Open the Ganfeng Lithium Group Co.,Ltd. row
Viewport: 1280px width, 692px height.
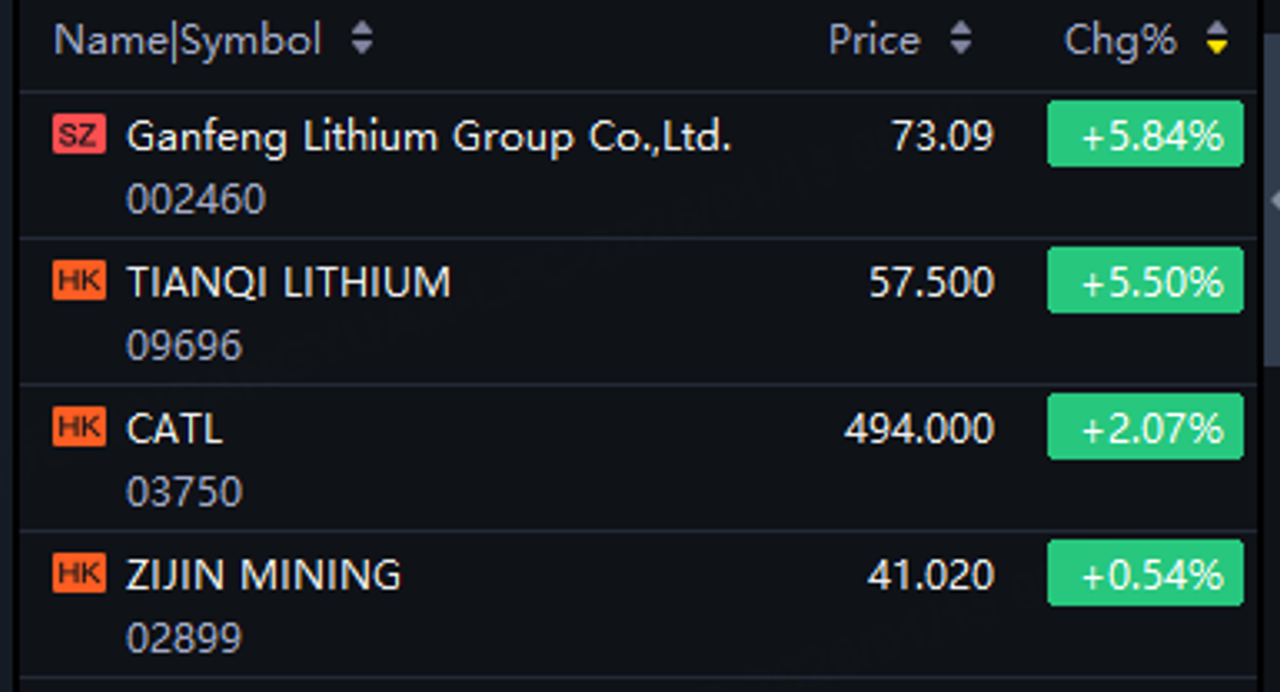(x=429, y=136)
